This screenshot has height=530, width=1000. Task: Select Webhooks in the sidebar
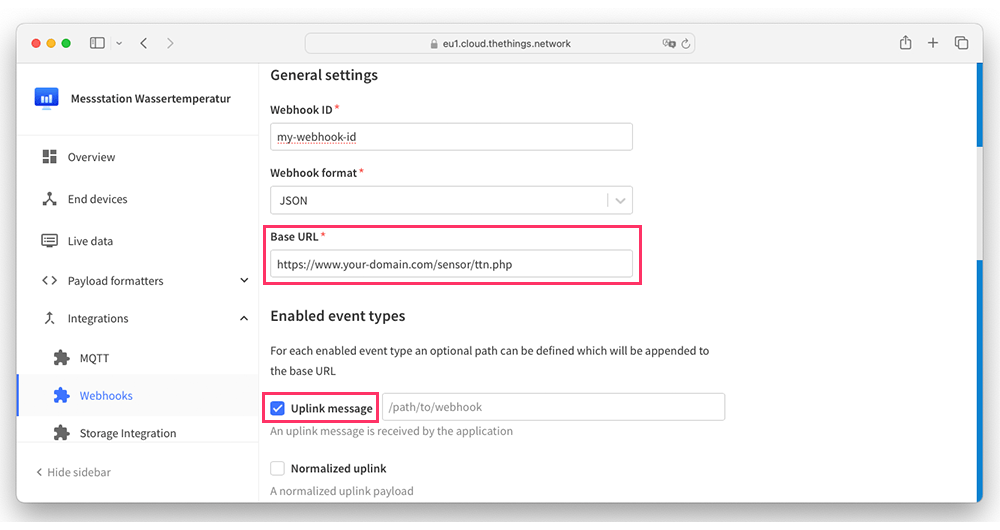tap(106, 395)
